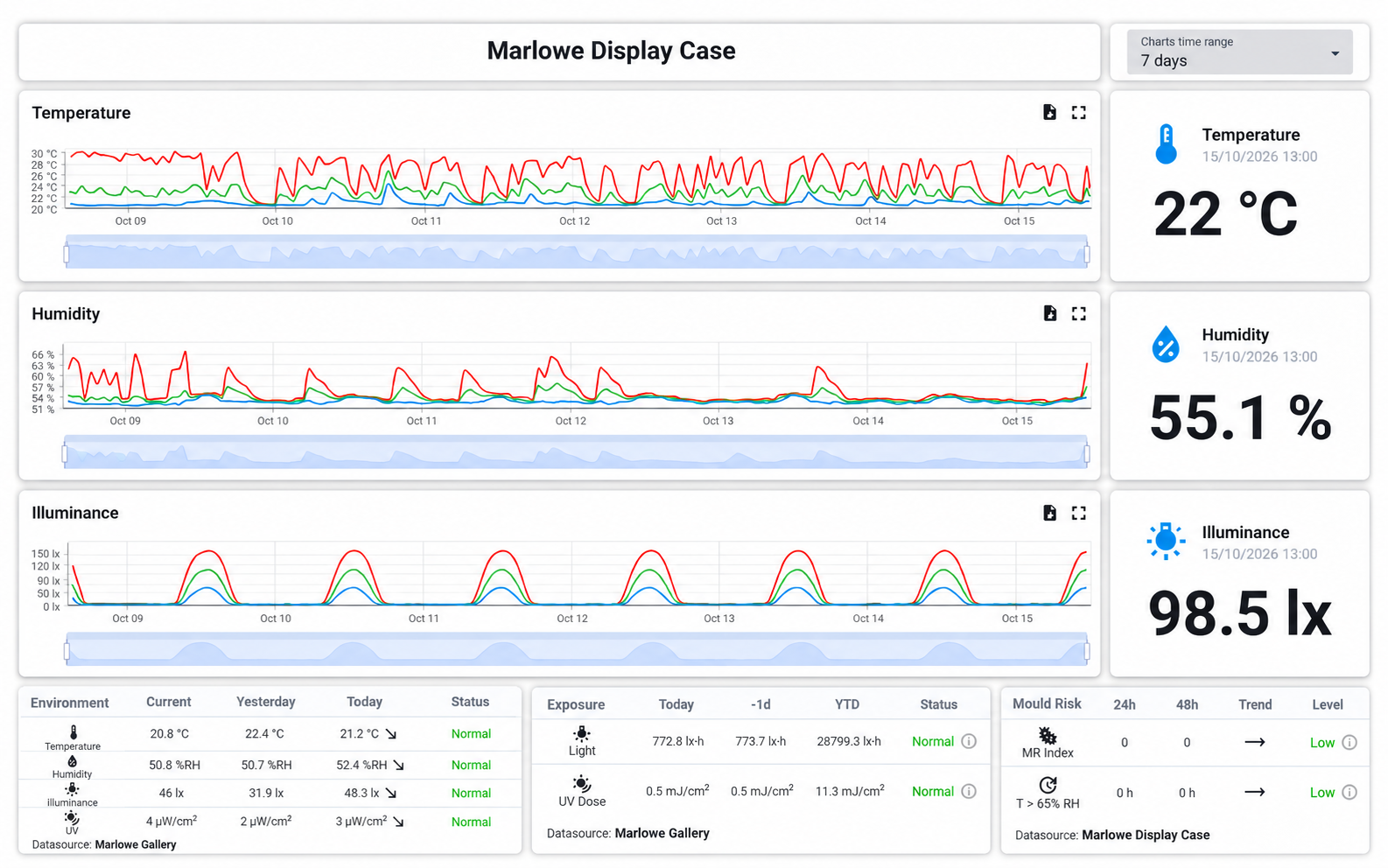Screen dimensions: 1388x868
Task: Click the Light exposure row icon
Action: [x=582, y=733]
